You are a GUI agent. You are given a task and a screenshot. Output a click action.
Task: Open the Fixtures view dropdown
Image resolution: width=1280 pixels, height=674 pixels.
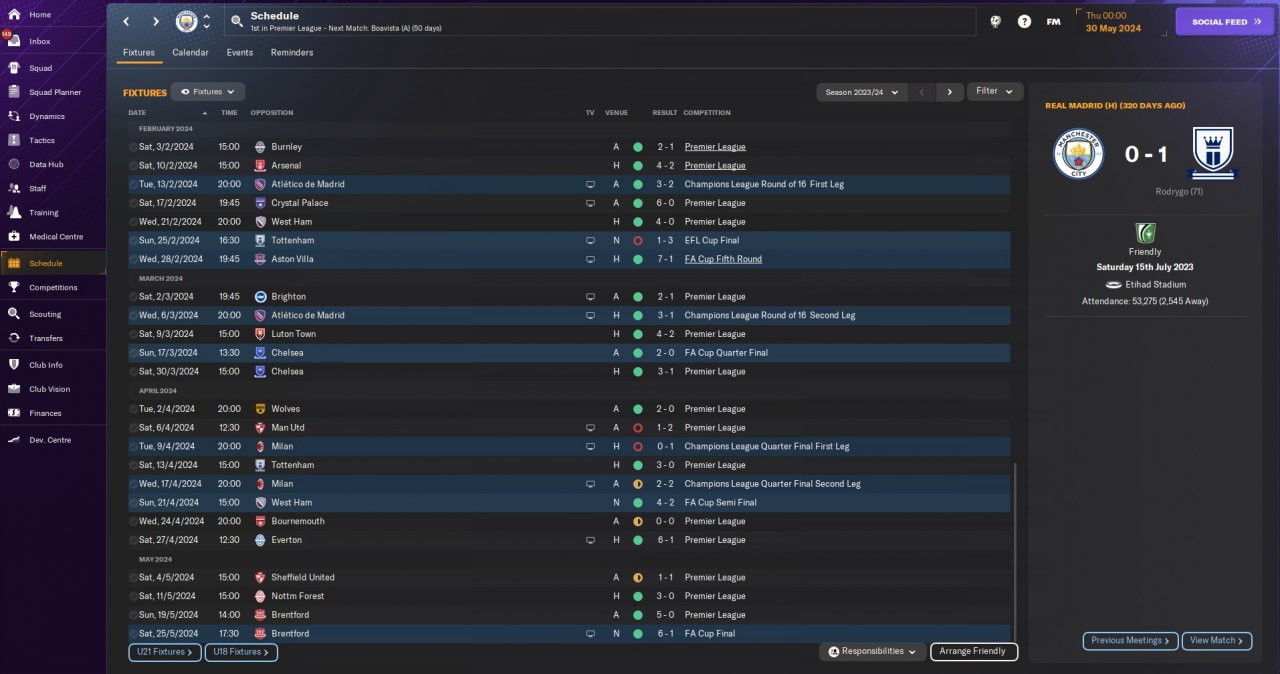(x=208, y=92)
